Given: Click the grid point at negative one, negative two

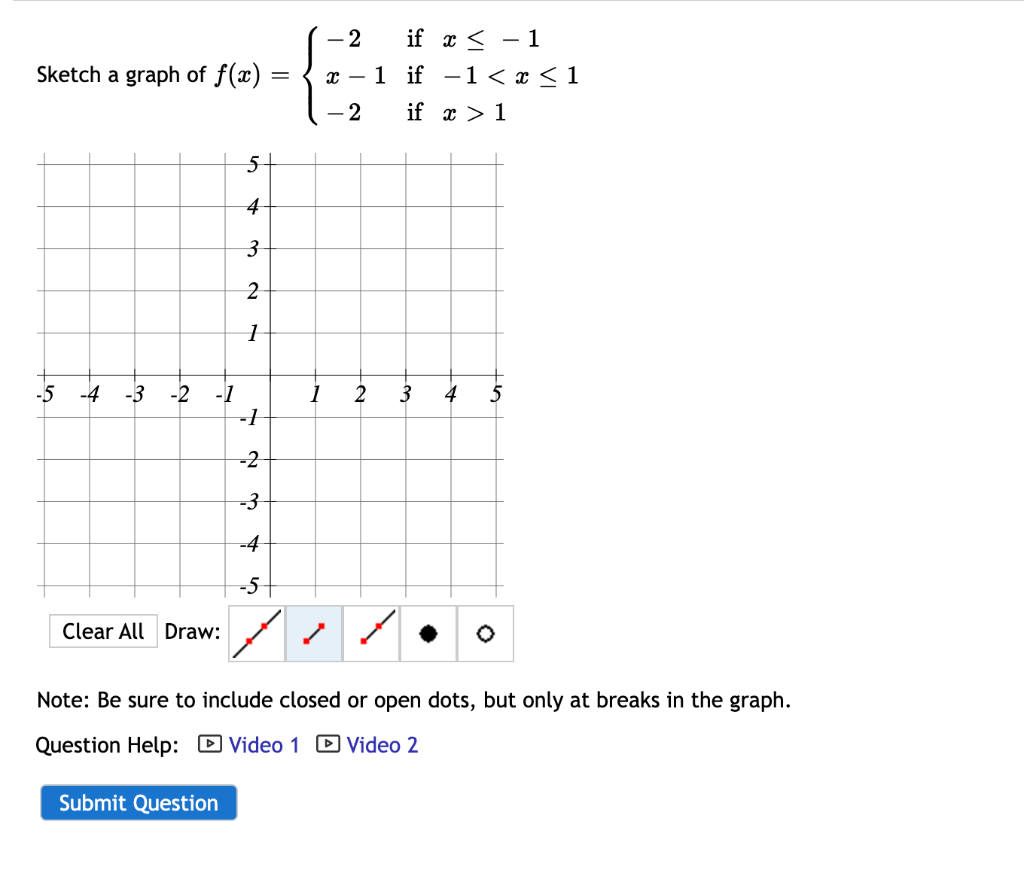Looking at the screenshot, I should [225, 460].
